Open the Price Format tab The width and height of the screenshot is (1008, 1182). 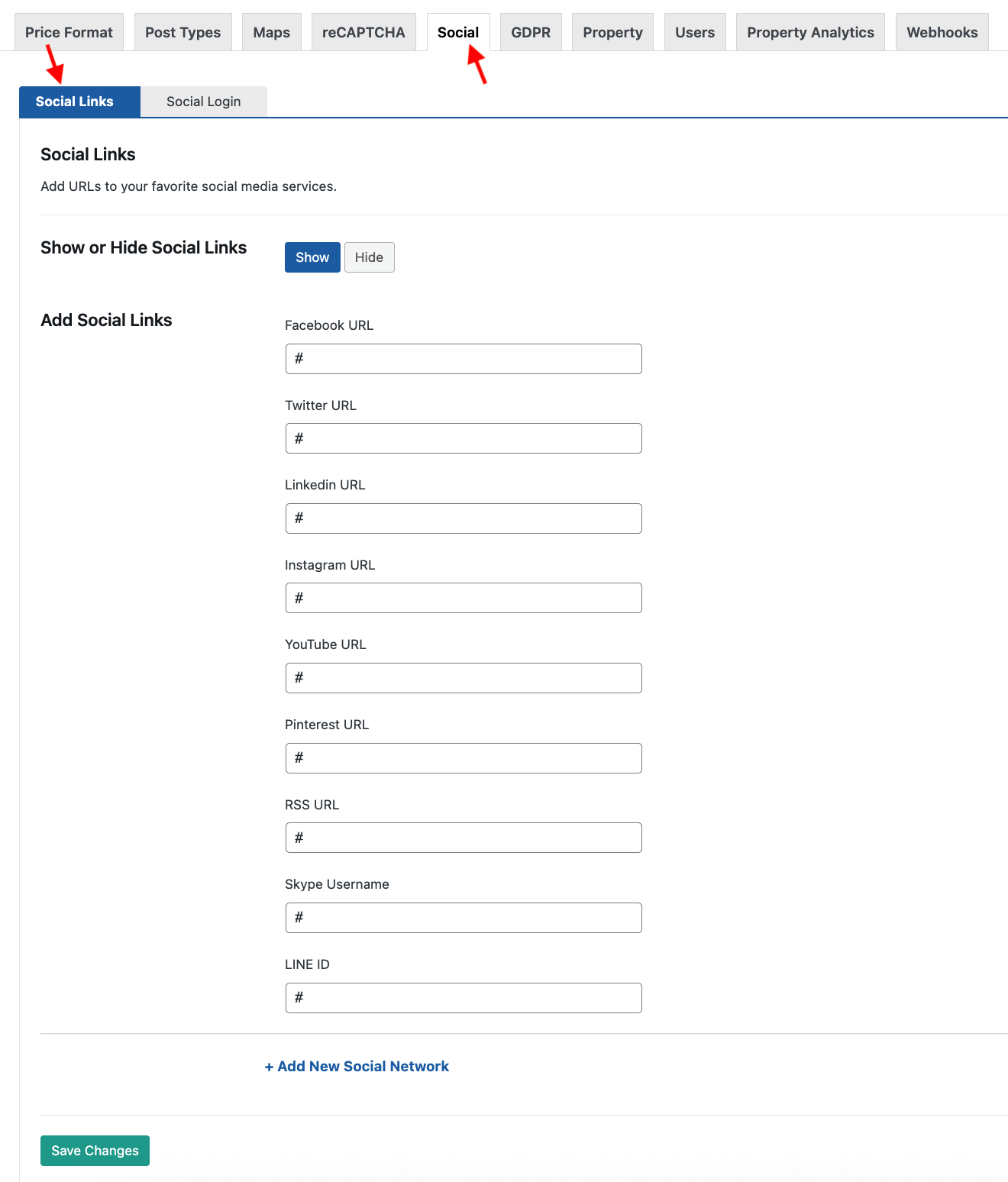[69, 32]
